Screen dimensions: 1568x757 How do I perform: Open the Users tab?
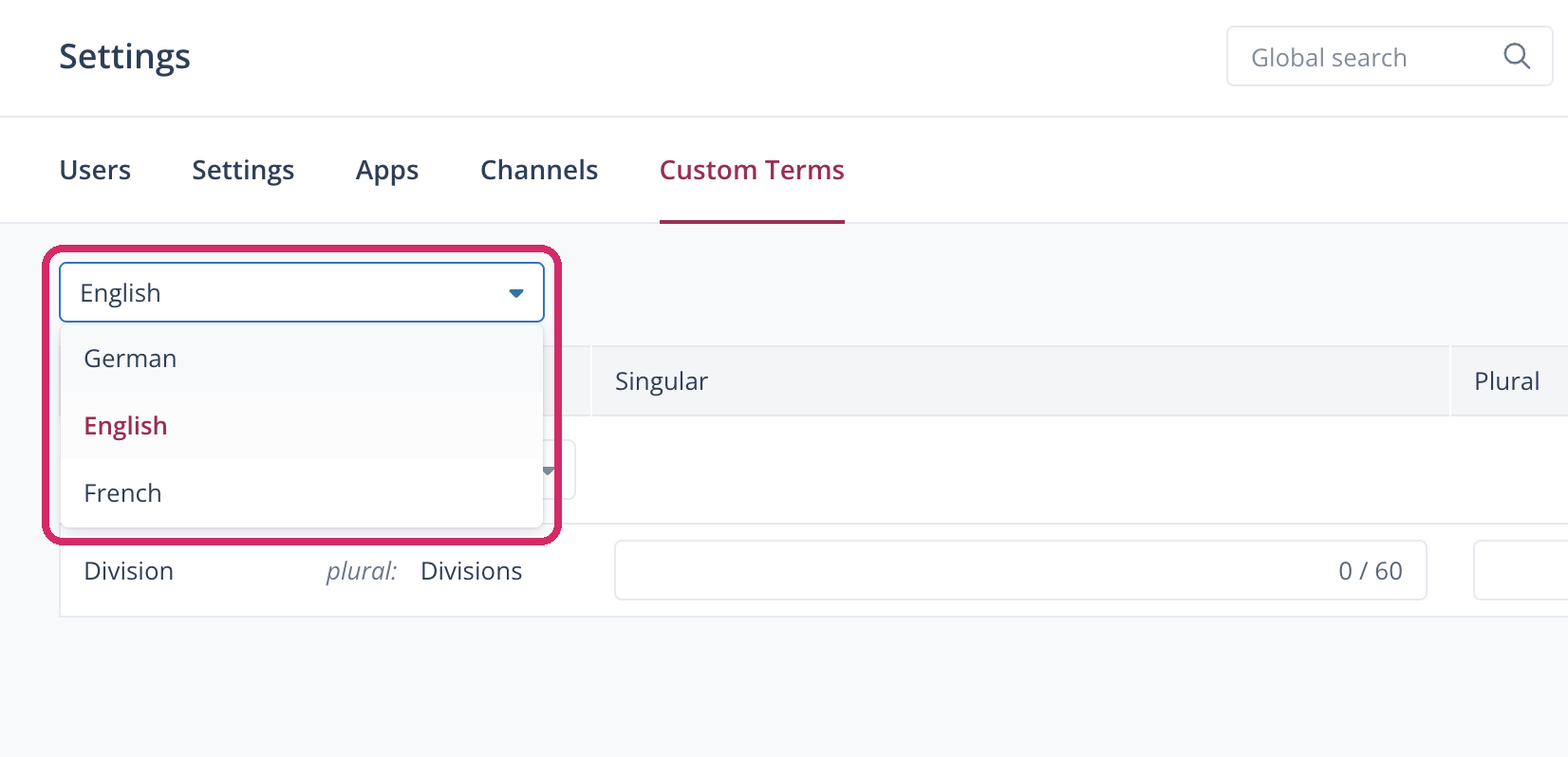(x=95, y=170)
